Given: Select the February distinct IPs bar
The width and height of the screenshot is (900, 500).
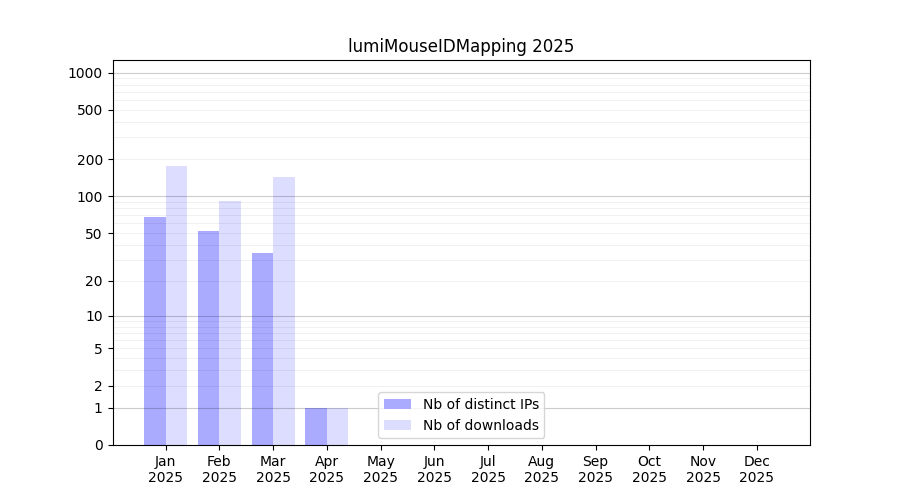Looking at the screenshot, I should (208, 338).
